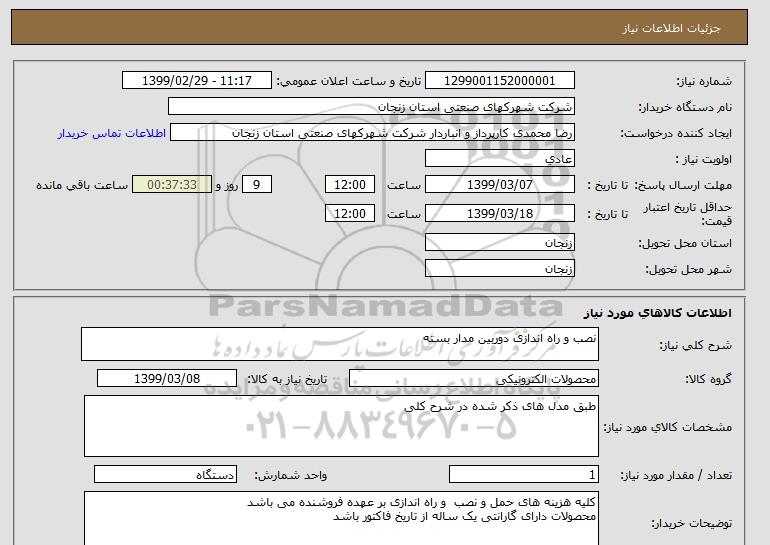Viewport: 770px width, 545px height.
Task: Click the goods group field محصولات الکترونیکی
Action: coord(473,379)
